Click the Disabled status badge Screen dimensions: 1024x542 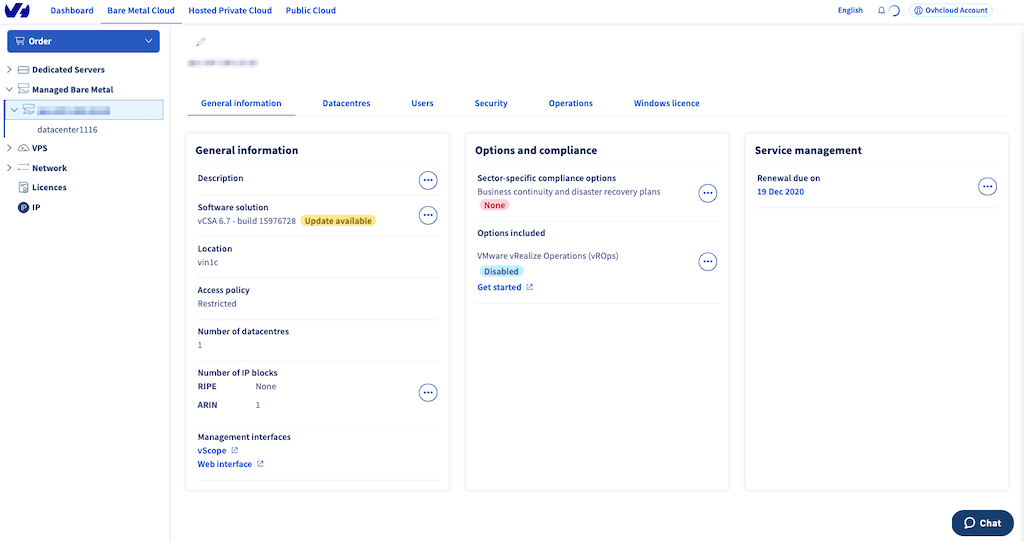click(501, 272)
